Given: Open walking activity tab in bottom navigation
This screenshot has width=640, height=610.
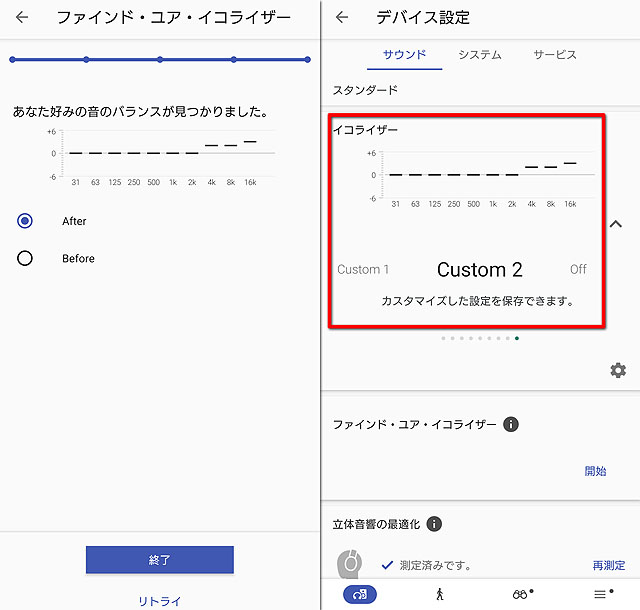Looking at the screenshot, I should 439,594.
